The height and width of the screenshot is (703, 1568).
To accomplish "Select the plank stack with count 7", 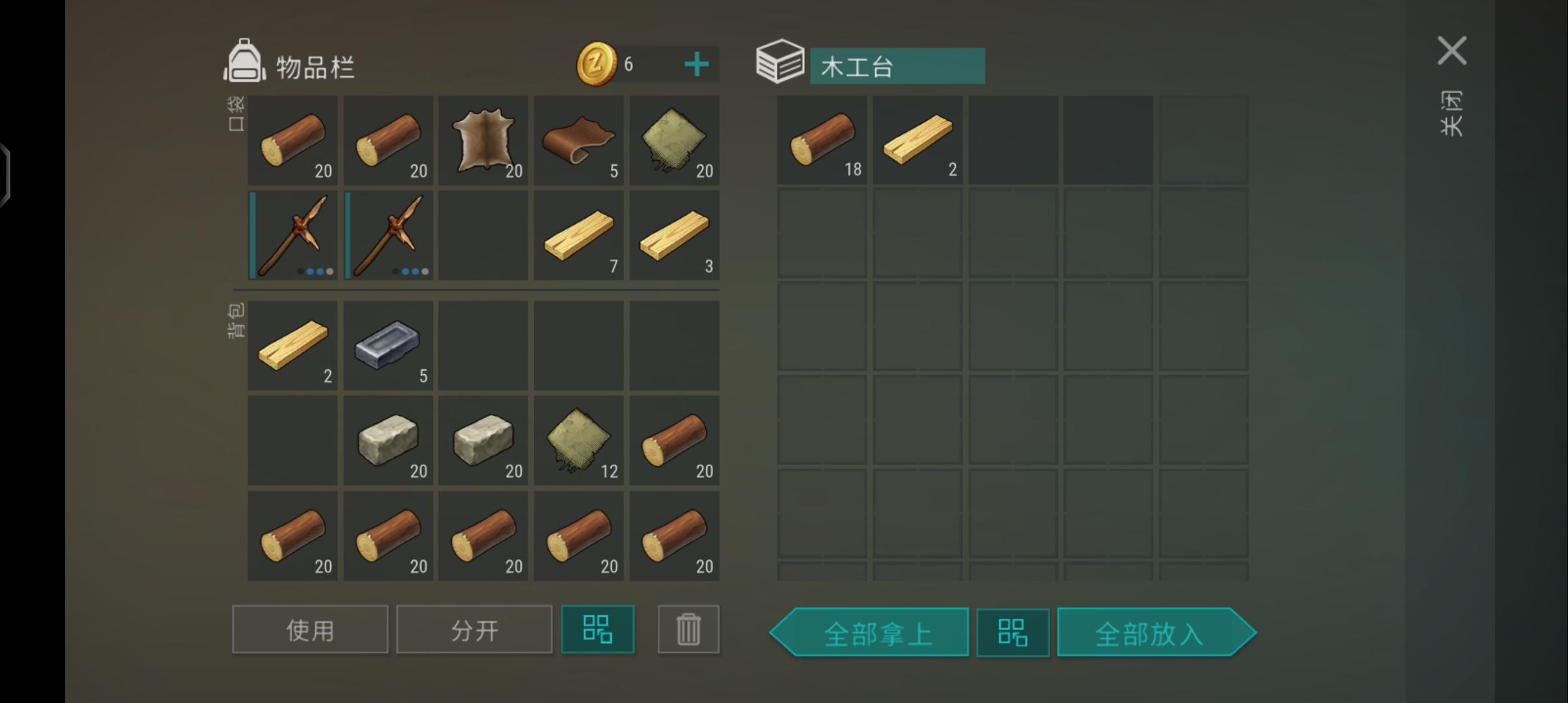I will pos(579,236).
